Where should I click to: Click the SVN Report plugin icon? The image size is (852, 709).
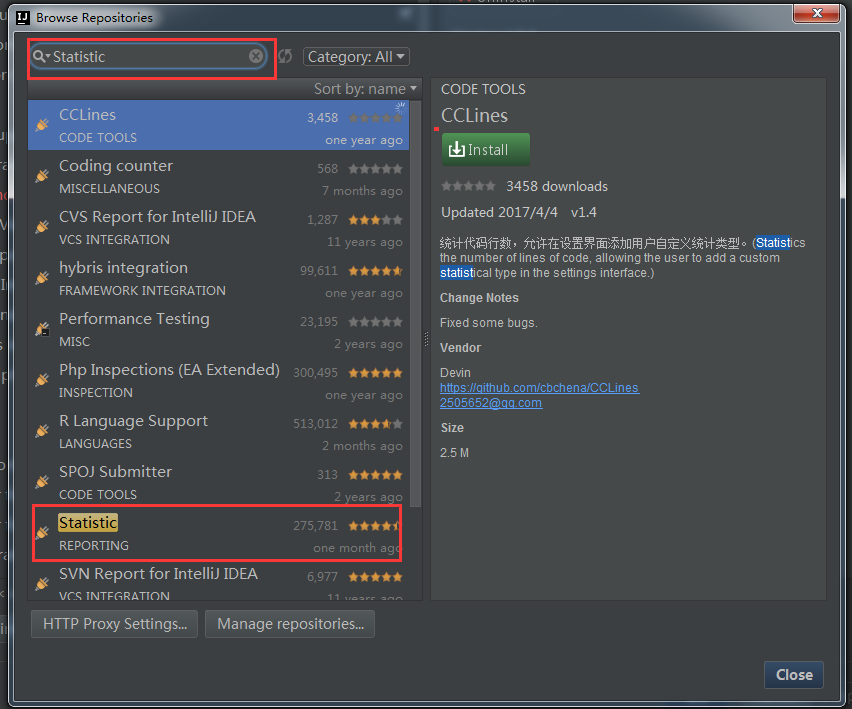tap(42, 584)
